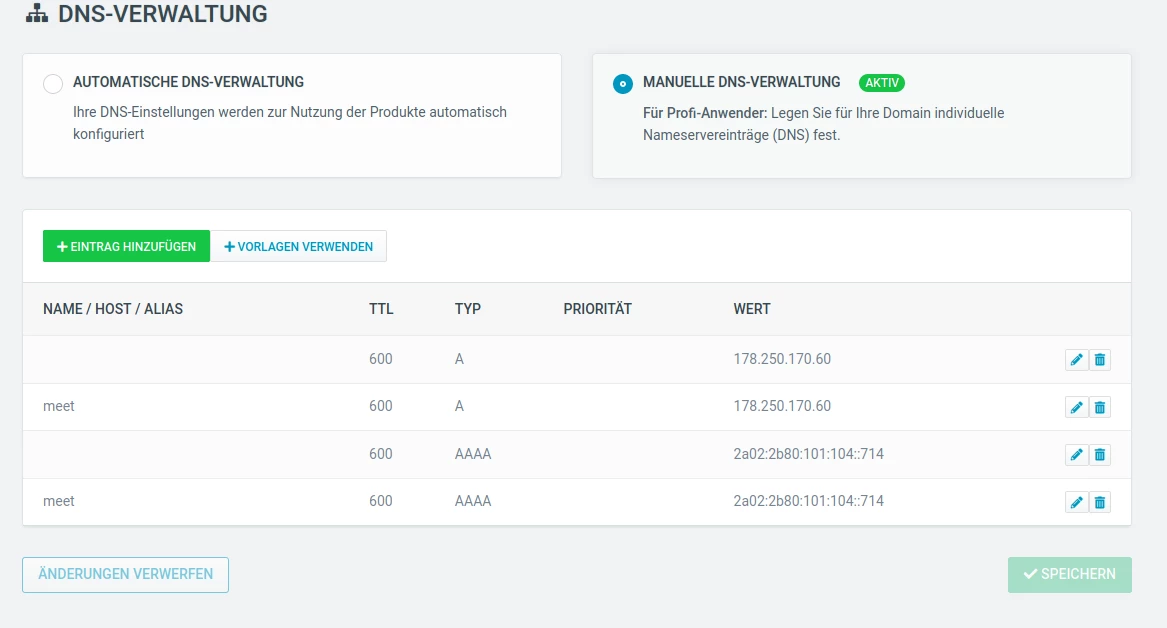Delete the AAAA record with empty host name
This screenshot has width=1167, height=628.
tap(1100, 455)
